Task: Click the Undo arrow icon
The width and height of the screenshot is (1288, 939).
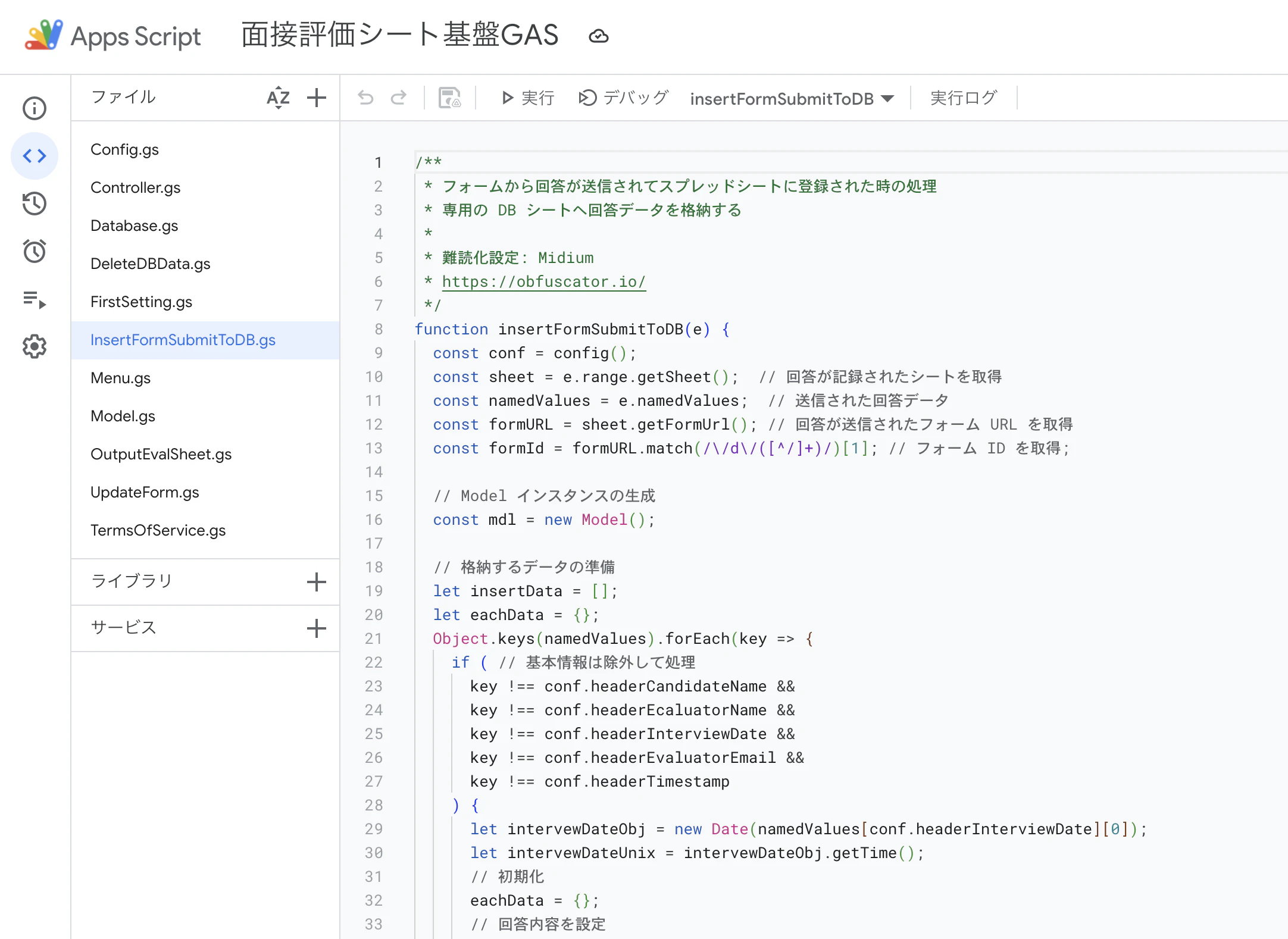Action: (x=365, y=98)
